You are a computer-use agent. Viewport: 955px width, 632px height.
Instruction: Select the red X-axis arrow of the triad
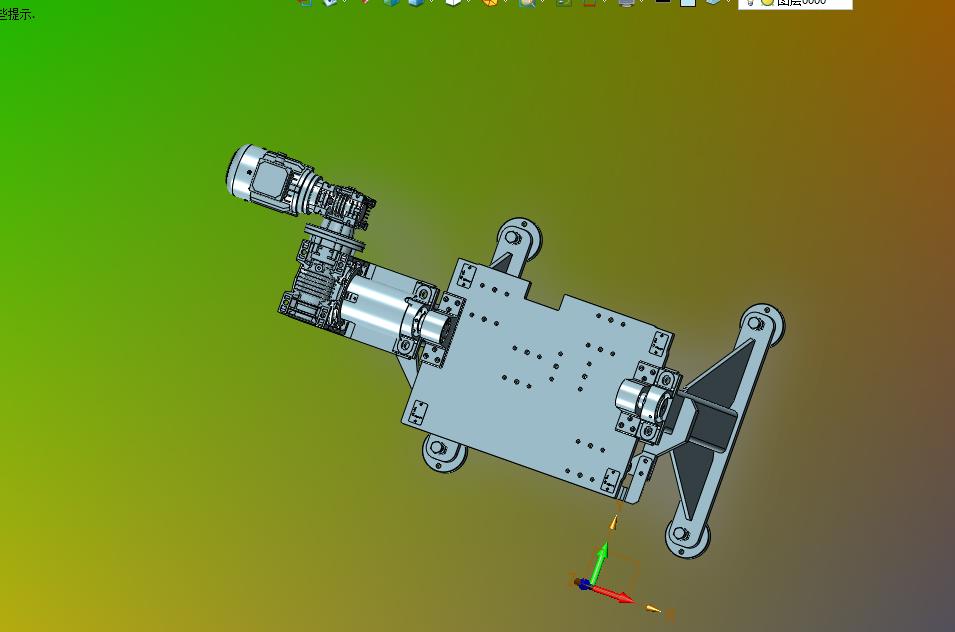[613, 594]
